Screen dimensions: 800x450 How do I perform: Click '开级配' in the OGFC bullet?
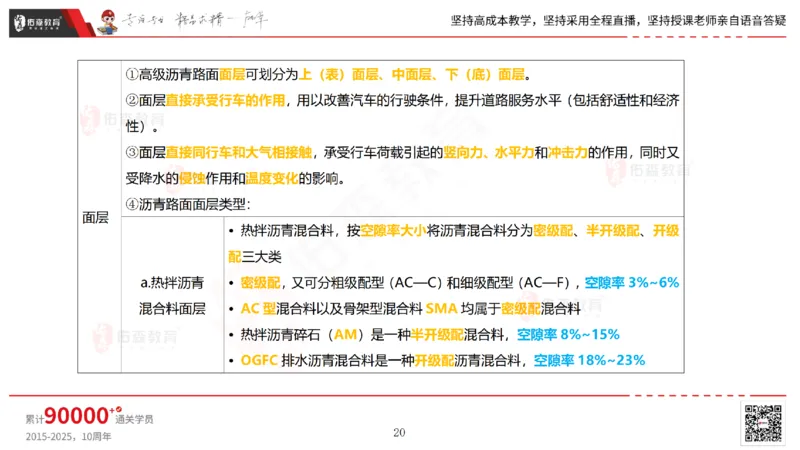[x=434, y=361]
